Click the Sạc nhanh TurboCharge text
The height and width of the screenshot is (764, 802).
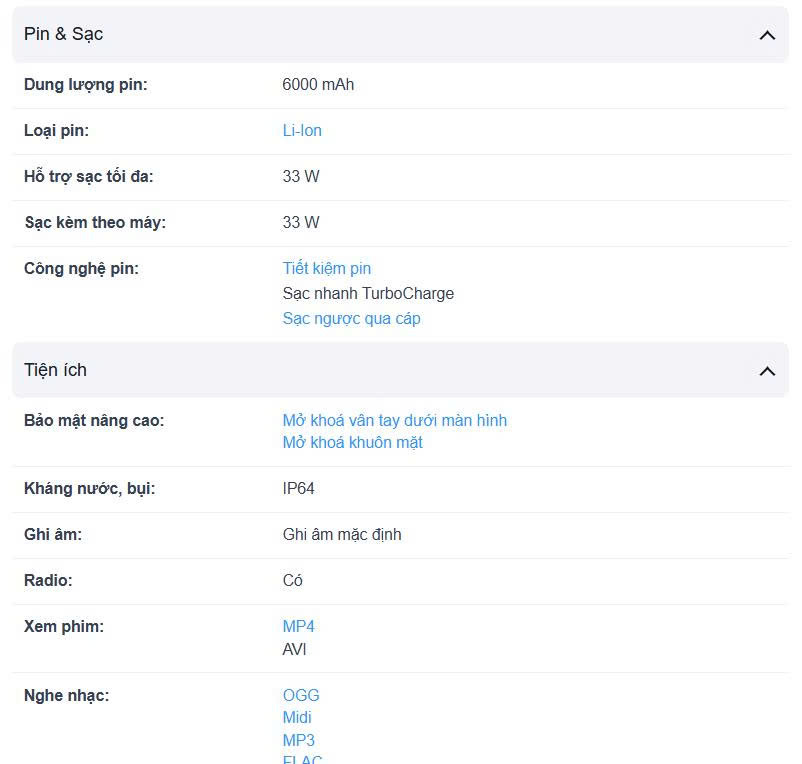368,293
